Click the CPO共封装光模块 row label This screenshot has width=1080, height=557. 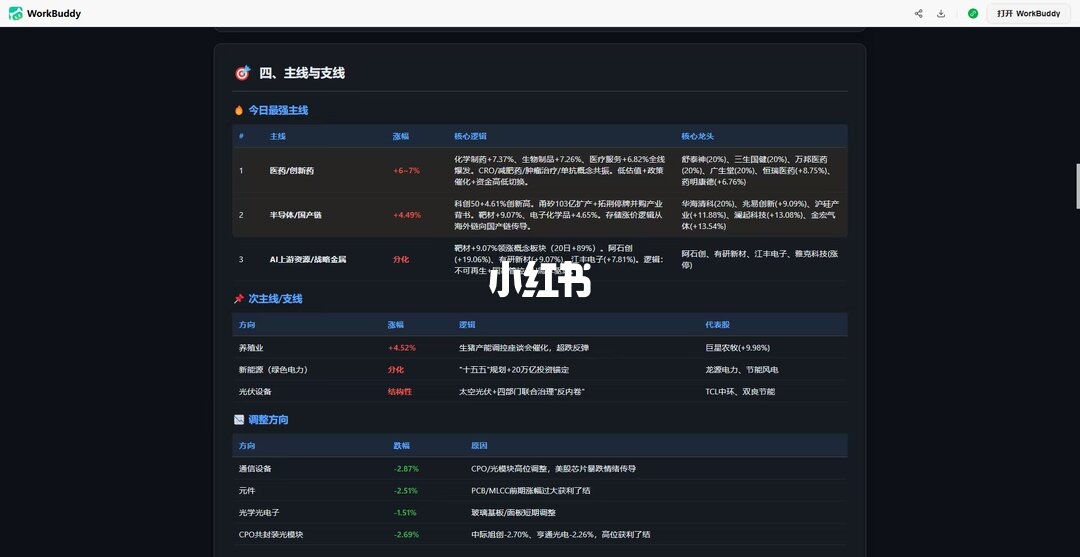tap(271, 534)
